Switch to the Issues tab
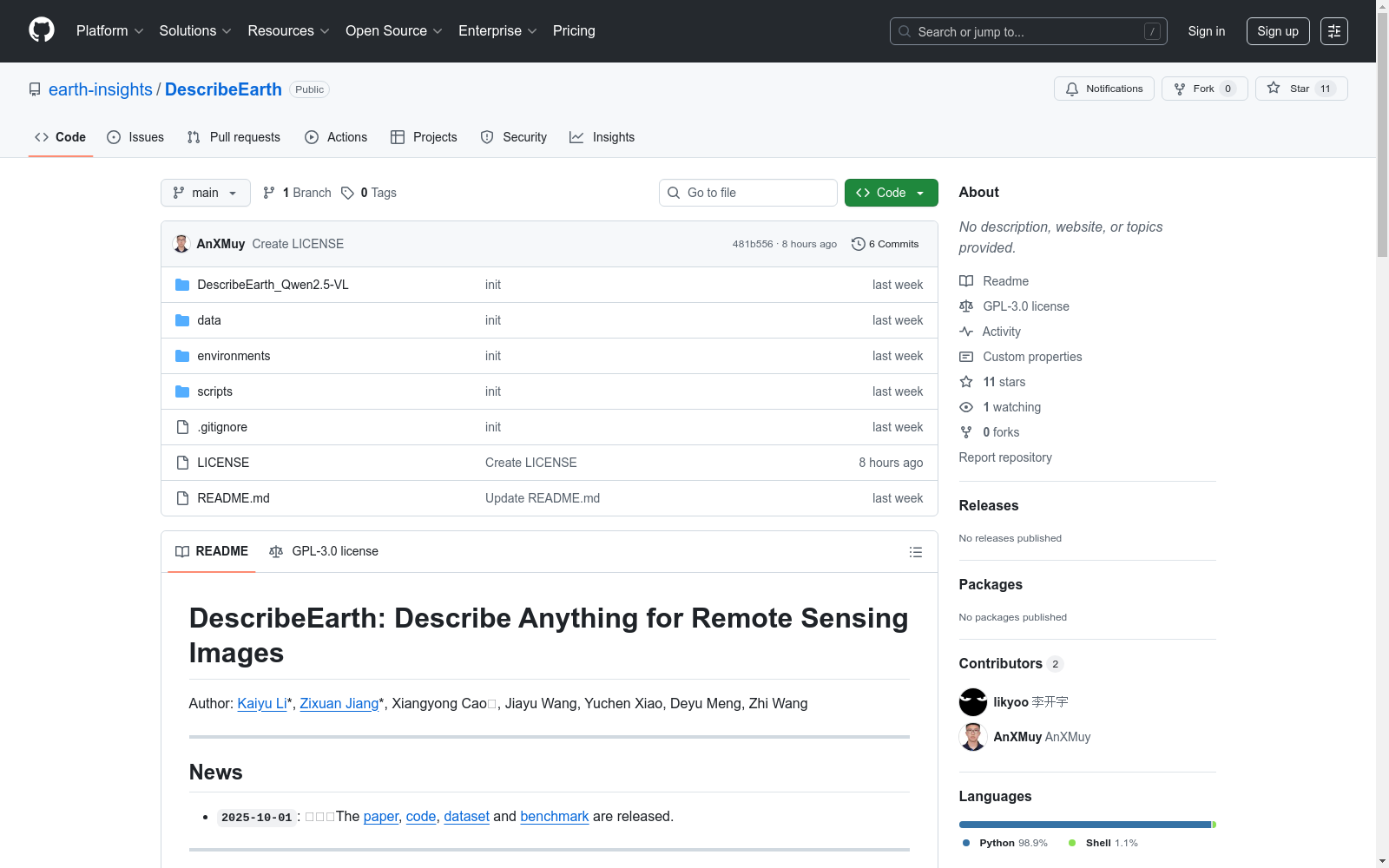The image size is (1389, 868). pyautogui.click(x=135, y=137)
